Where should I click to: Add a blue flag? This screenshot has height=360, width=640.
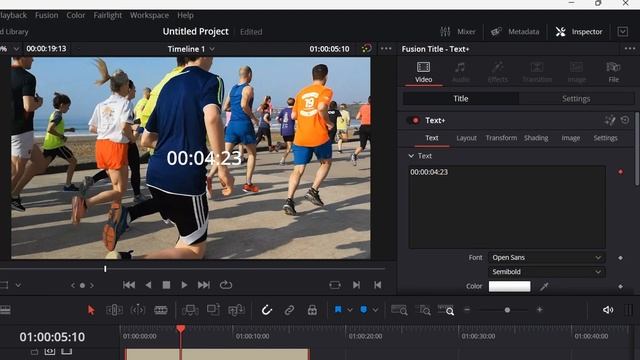point(338,310)
